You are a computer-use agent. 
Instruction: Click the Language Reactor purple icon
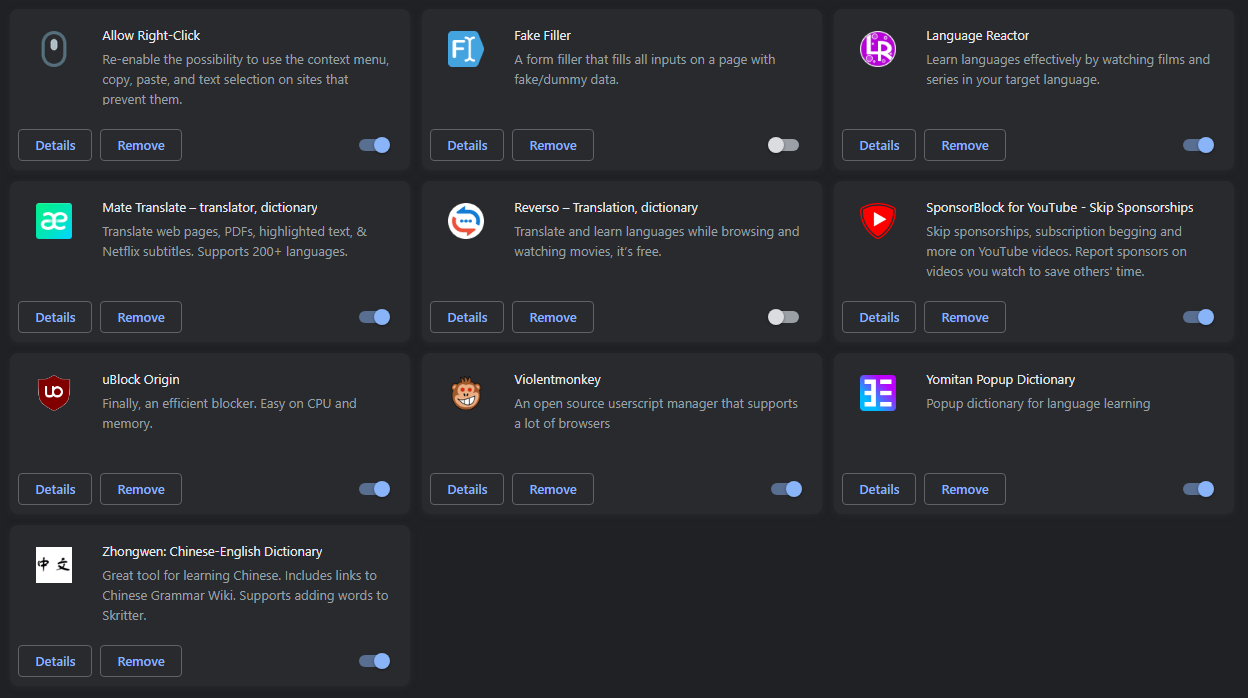(x=878, y=49)
